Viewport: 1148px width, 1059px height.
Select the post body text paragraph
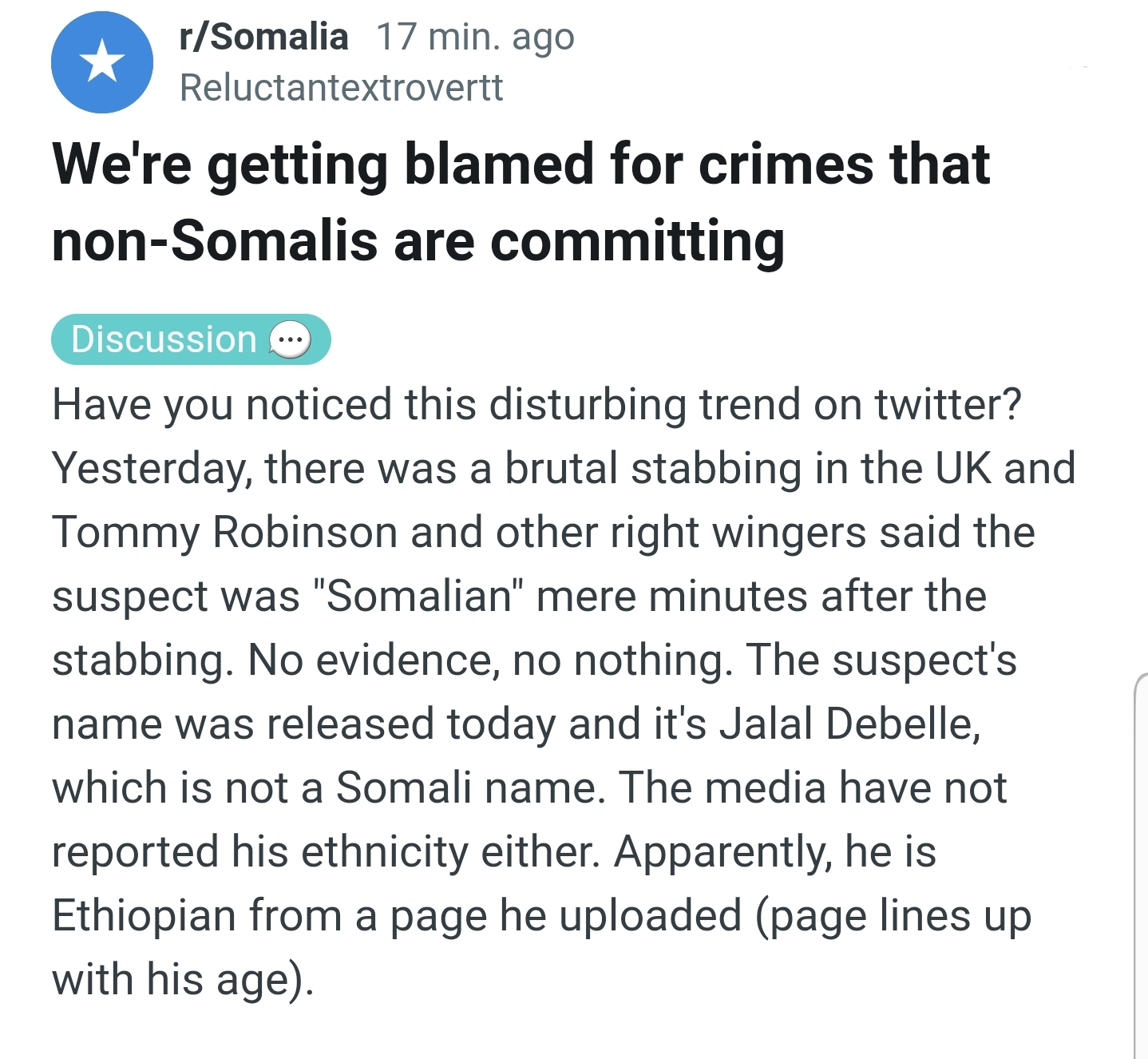(x=563, y=692)
